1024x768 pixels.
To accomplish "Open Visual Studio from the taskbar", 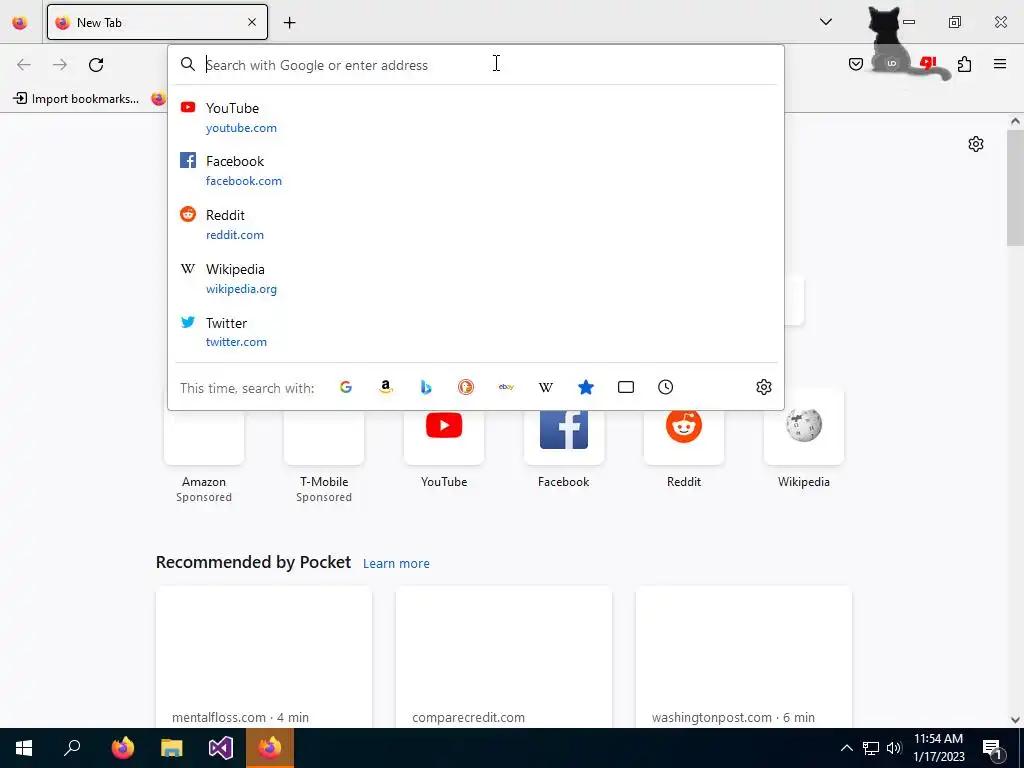I will pos(221,748).
